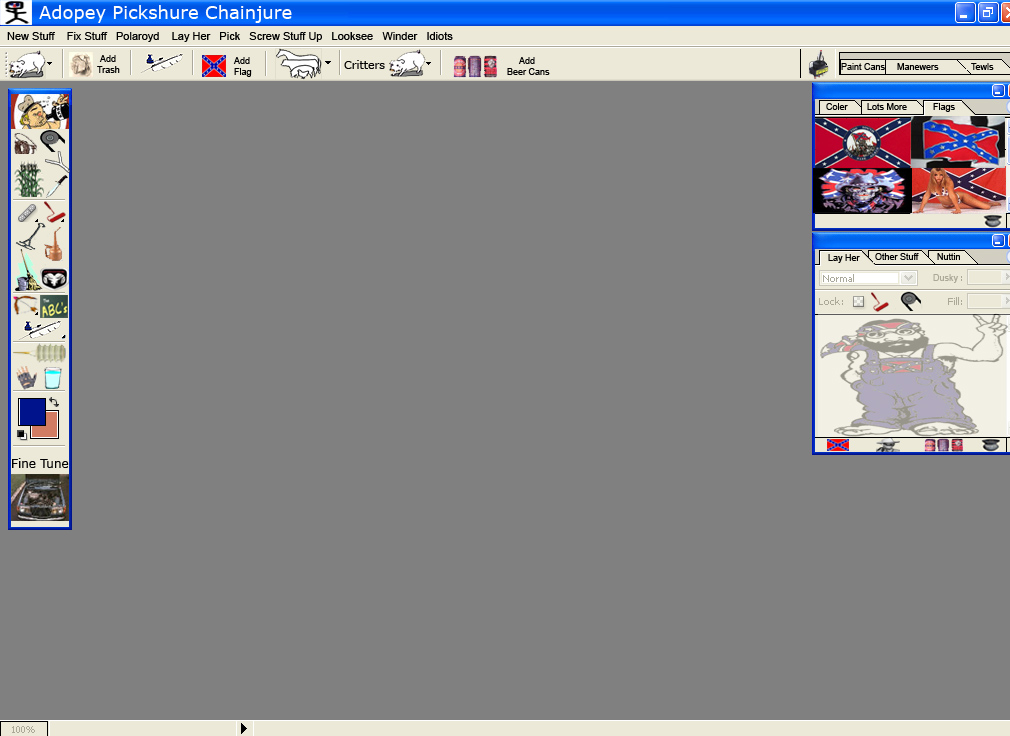Open the Screw Stuff Up menu
Screen dimensions: 1010x736
pos(285,36)
